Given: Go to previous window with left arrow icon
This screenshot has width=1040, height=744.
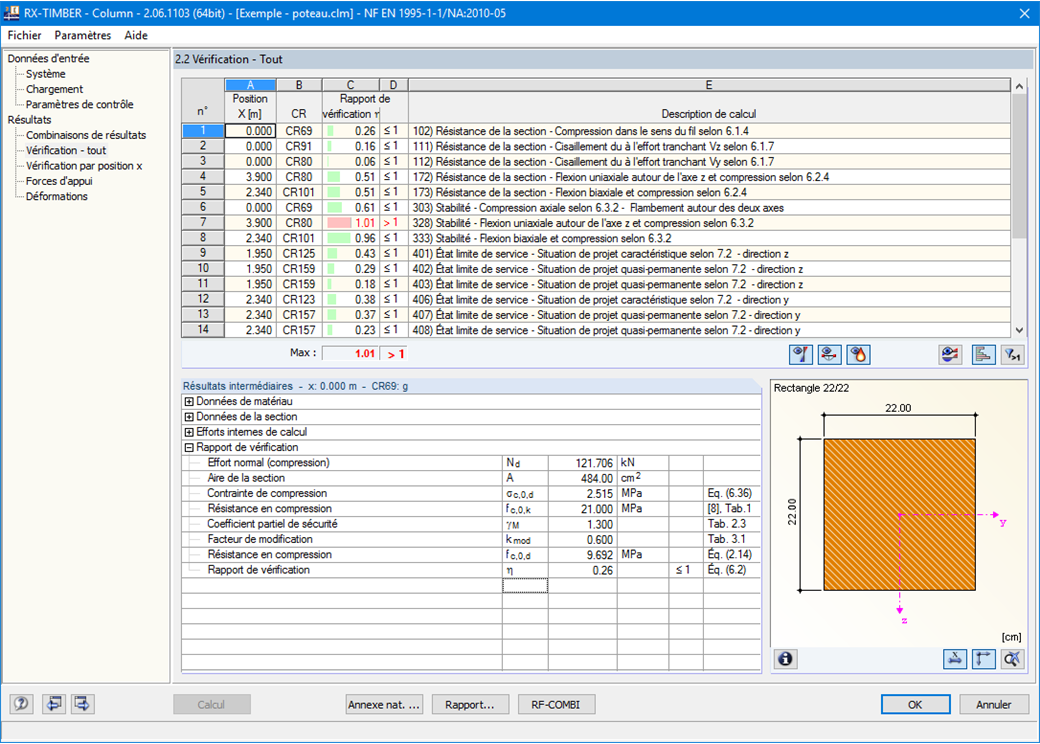Looking at the screenshot, I should (x=54, y=704).
